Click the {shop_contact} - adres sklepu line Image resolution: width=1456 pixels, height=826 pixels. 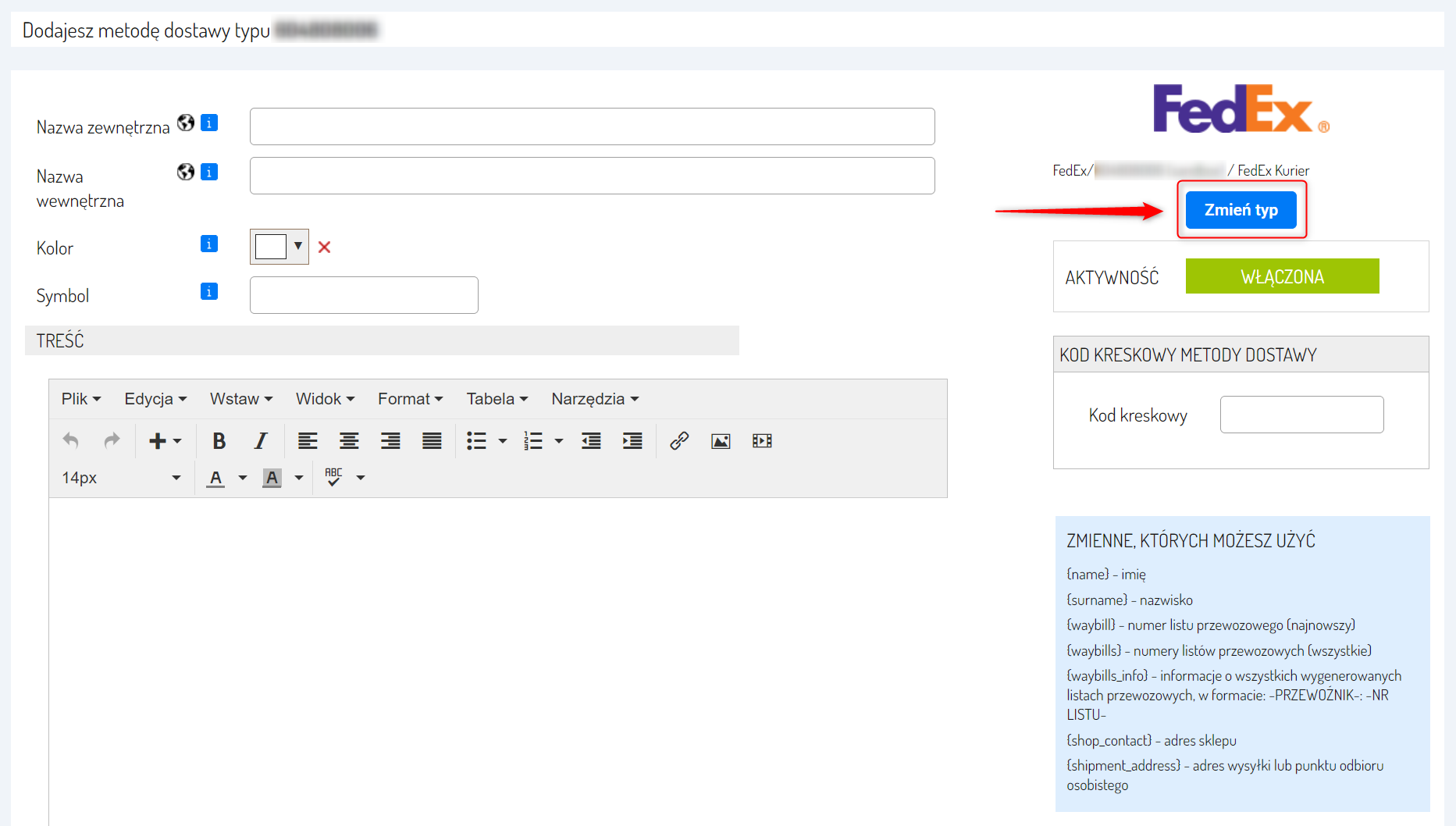point(1152,741)
